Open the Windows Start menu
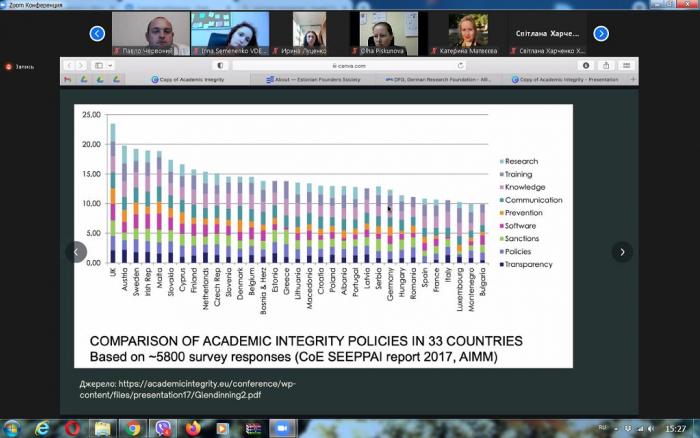Screen dimensions: 700x438 [12, 428]
